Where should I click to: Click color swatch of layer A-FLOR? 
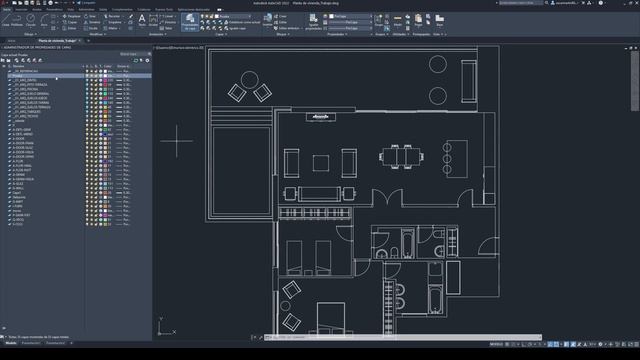pos(105,161)
